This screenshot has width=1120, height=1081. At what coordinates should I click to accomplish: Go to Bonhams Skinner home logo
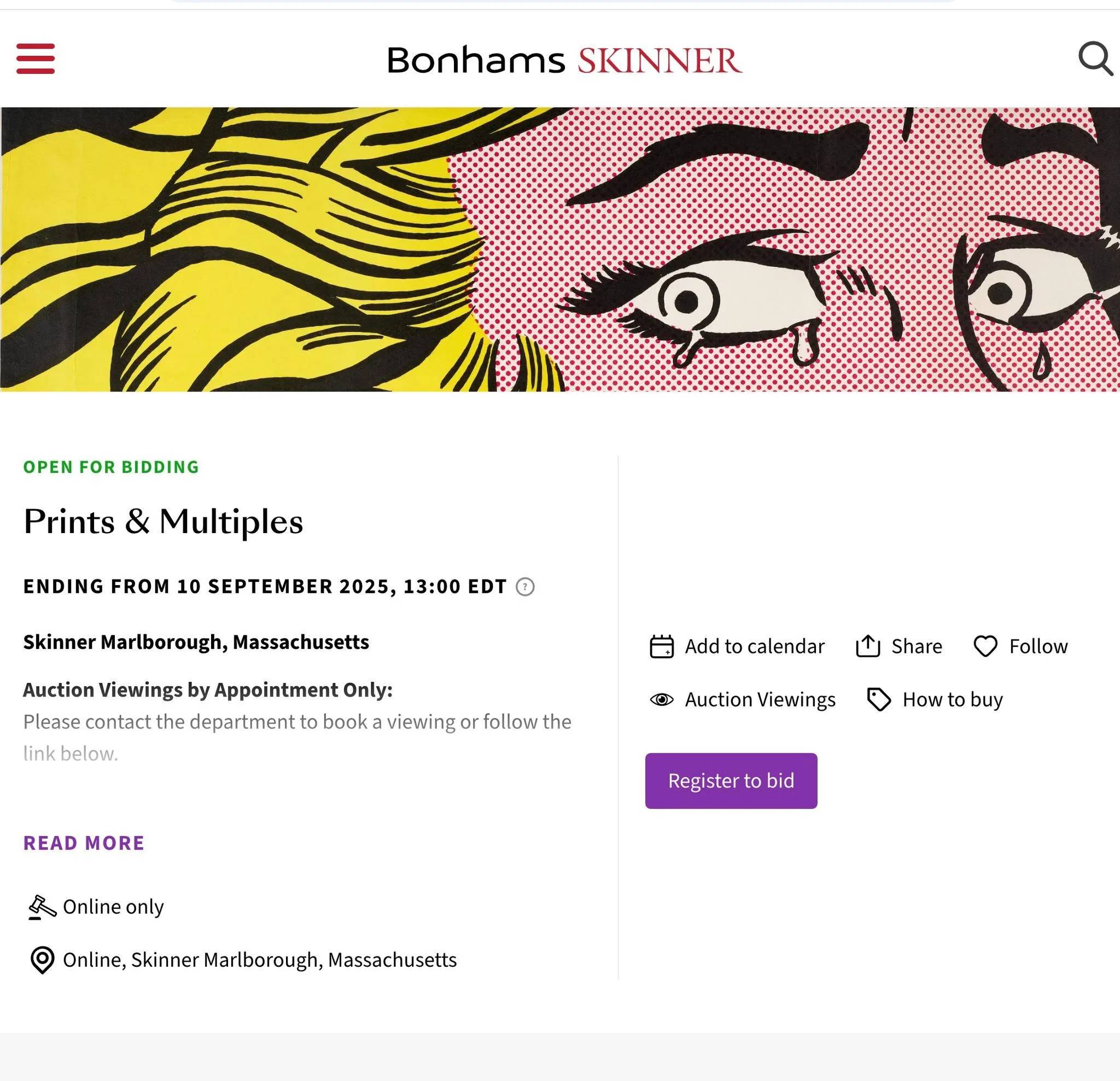point(564,61)
